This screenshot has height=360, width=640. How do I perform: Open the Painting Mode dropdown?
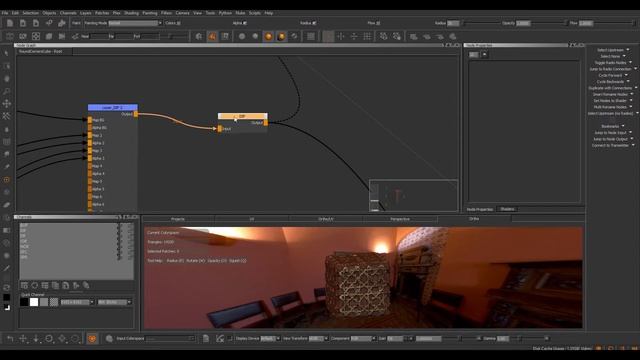135,23
